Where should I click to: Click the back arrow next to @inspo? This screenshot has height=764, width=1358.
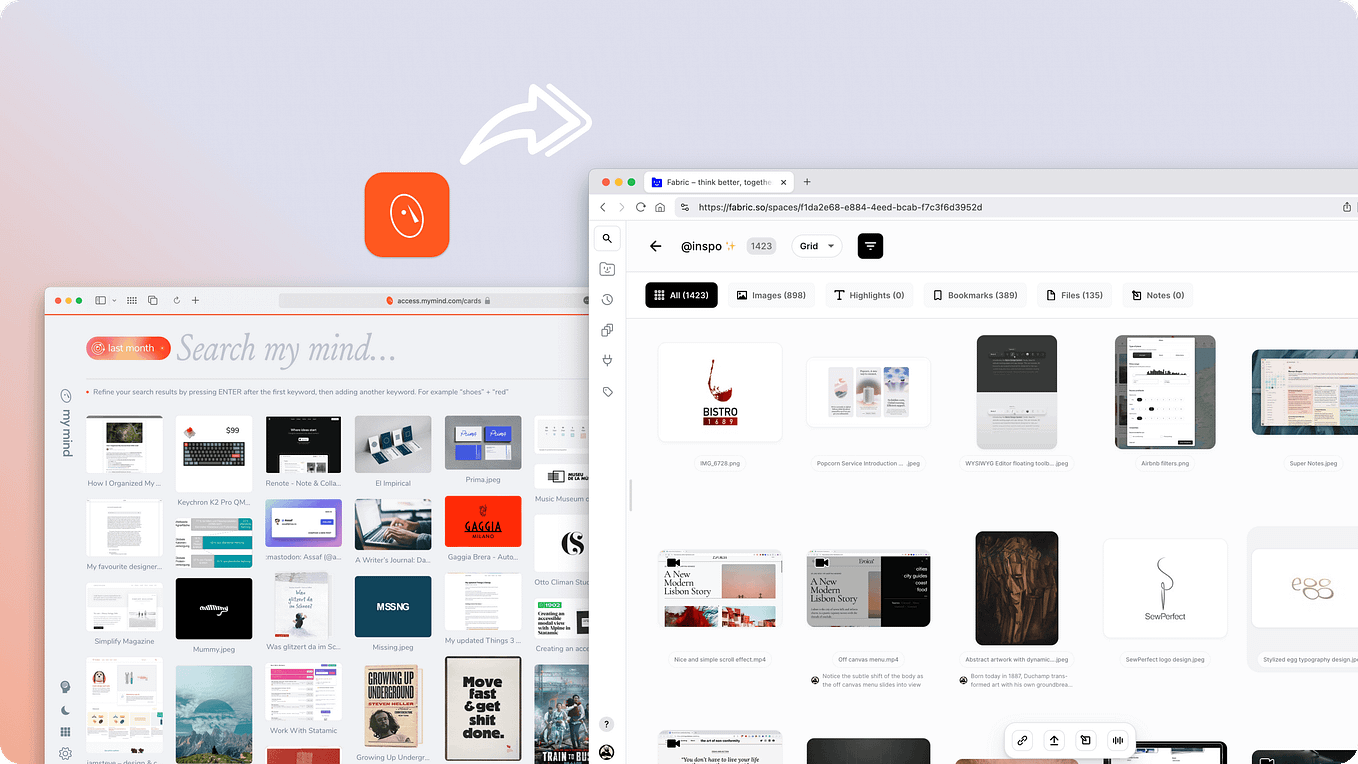point(656,246)
